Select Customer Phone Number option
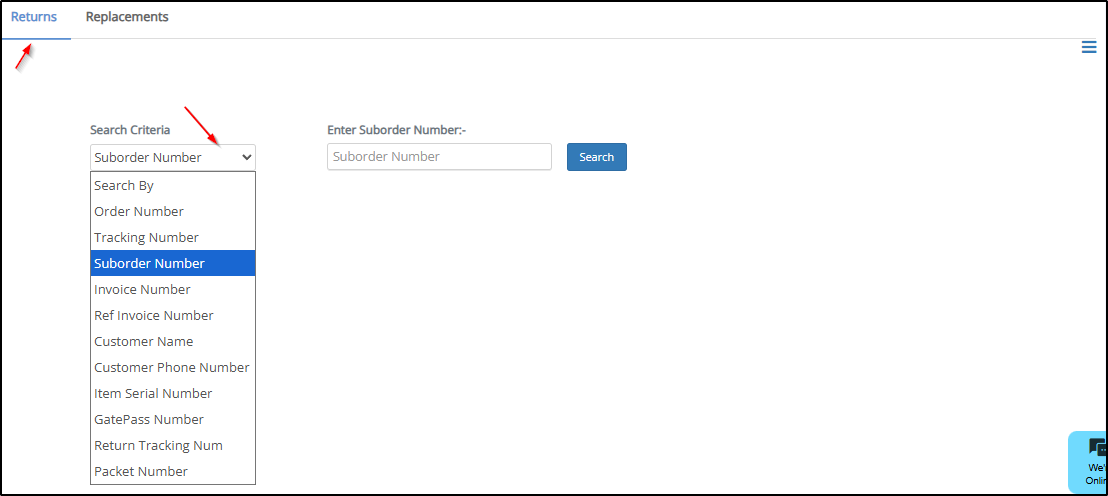Image resolution: width=1108 pixels, height=496 pixels. coord(172,367)
